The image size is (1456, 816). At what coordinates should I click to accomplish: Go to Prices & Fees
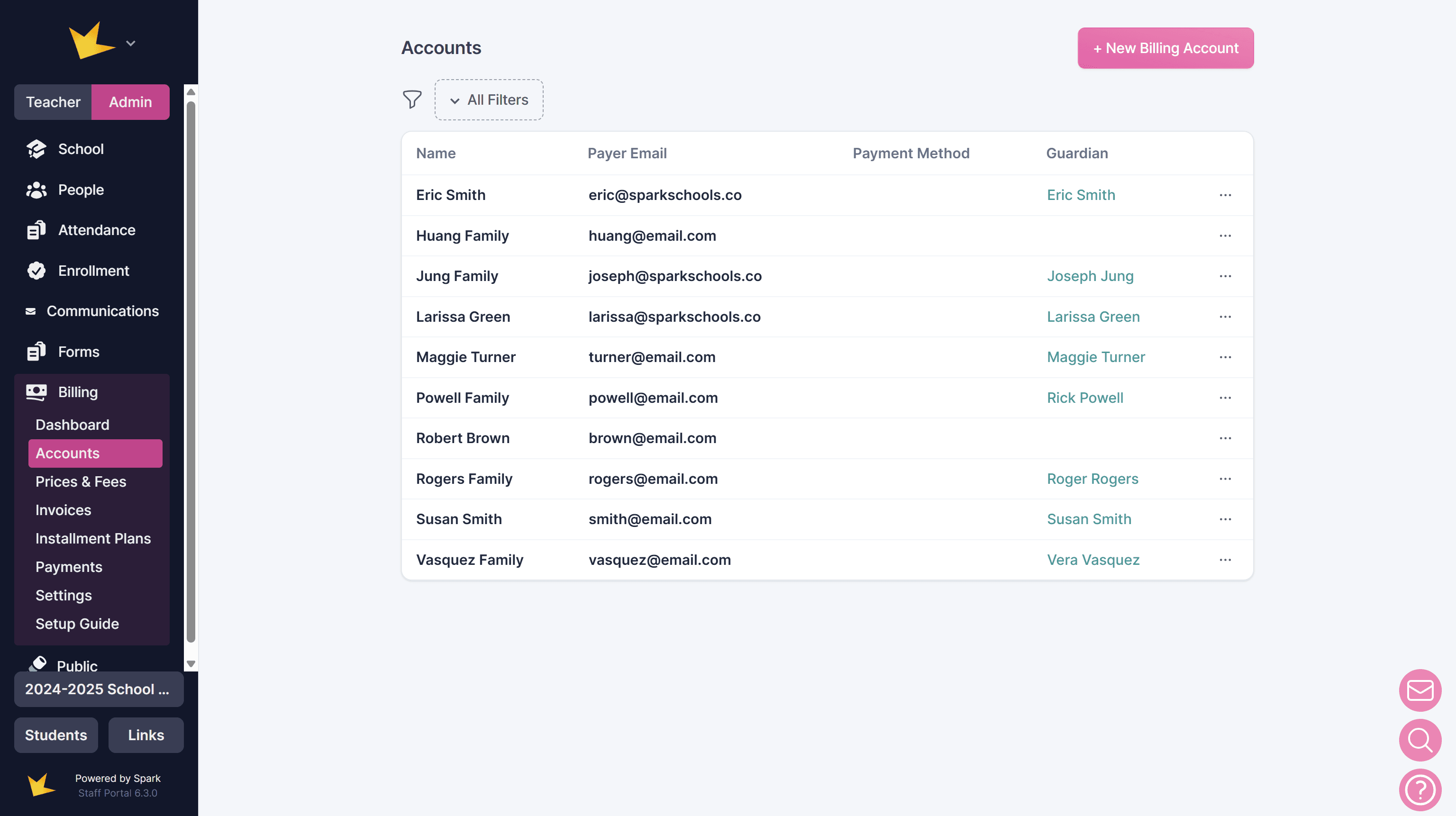[x=81, y=481]
